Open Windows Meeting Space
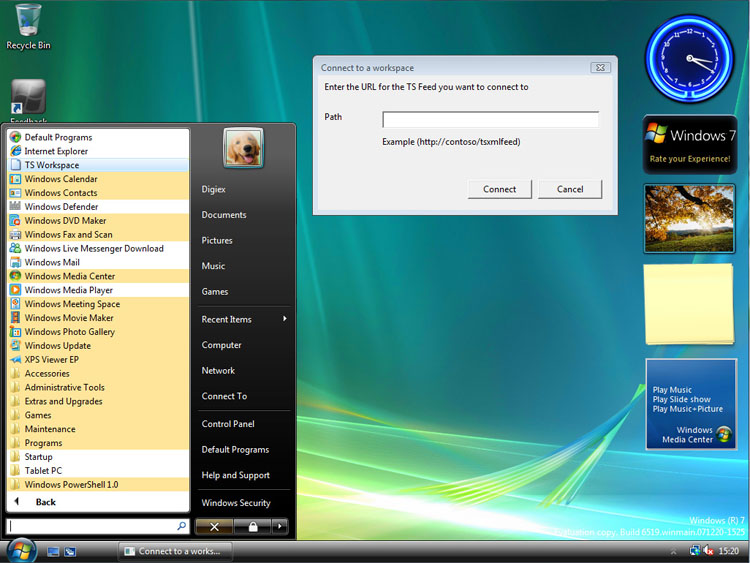Viewport: 750px width, 563px height. click(98, 304)
